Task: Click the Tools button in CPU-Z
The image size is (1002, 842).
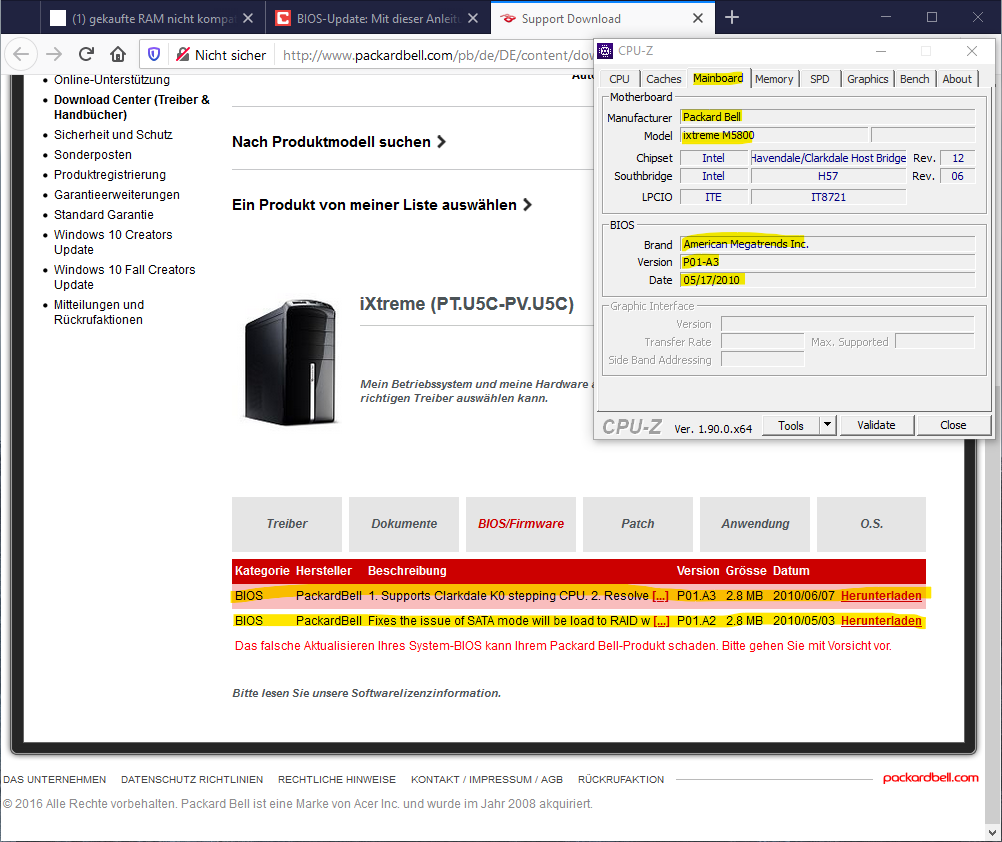Action: pyautogui.click(x=790, y=425)
